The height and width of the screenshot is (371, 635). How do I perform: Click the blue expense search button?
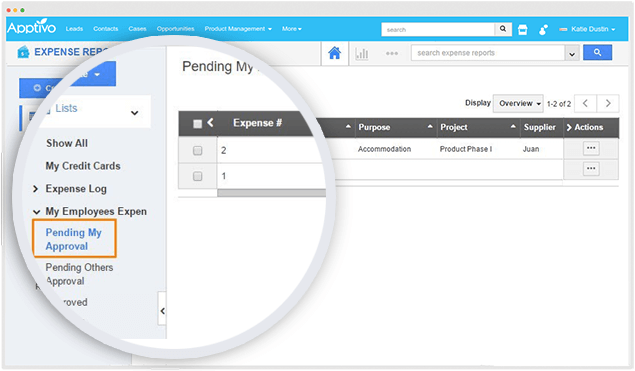597,52
